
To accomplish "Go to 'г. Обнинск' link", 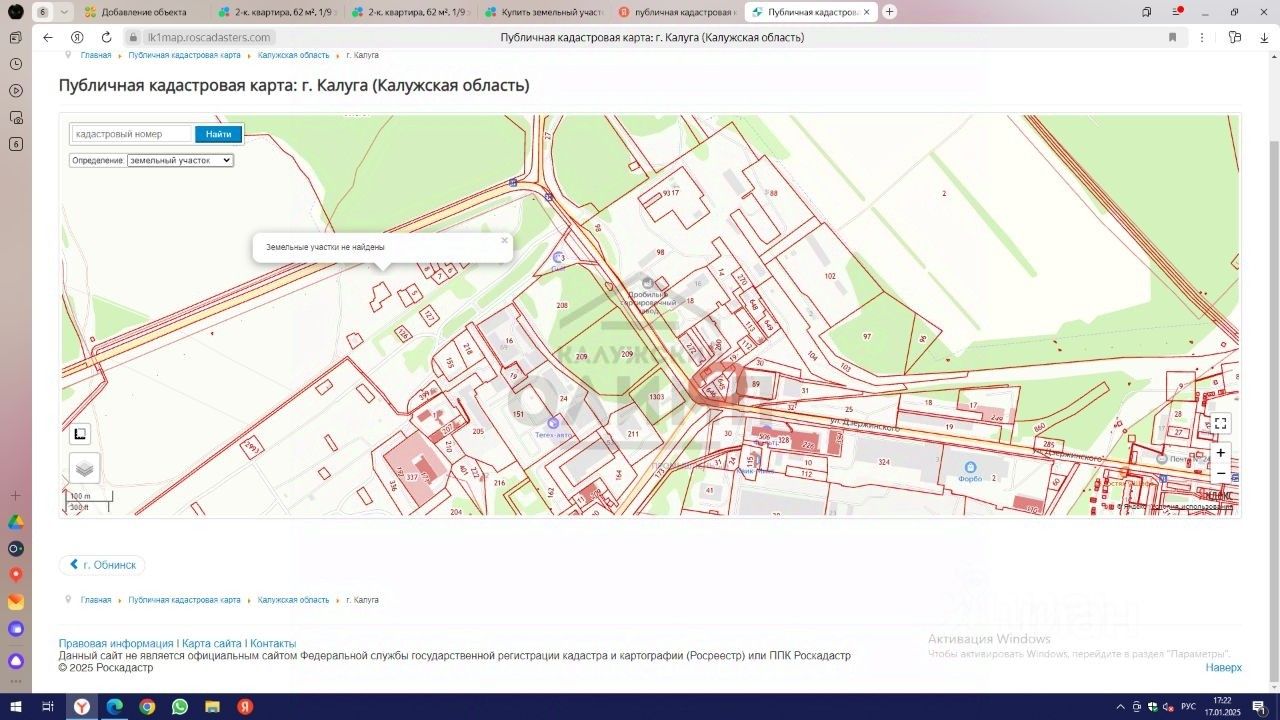I will [x=102, y=565].
